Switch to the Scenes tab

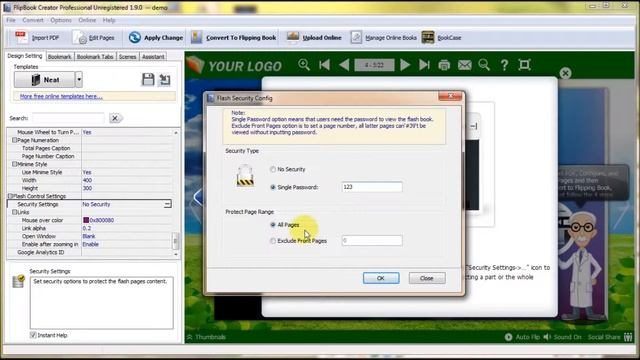click(x=127, y=57)
